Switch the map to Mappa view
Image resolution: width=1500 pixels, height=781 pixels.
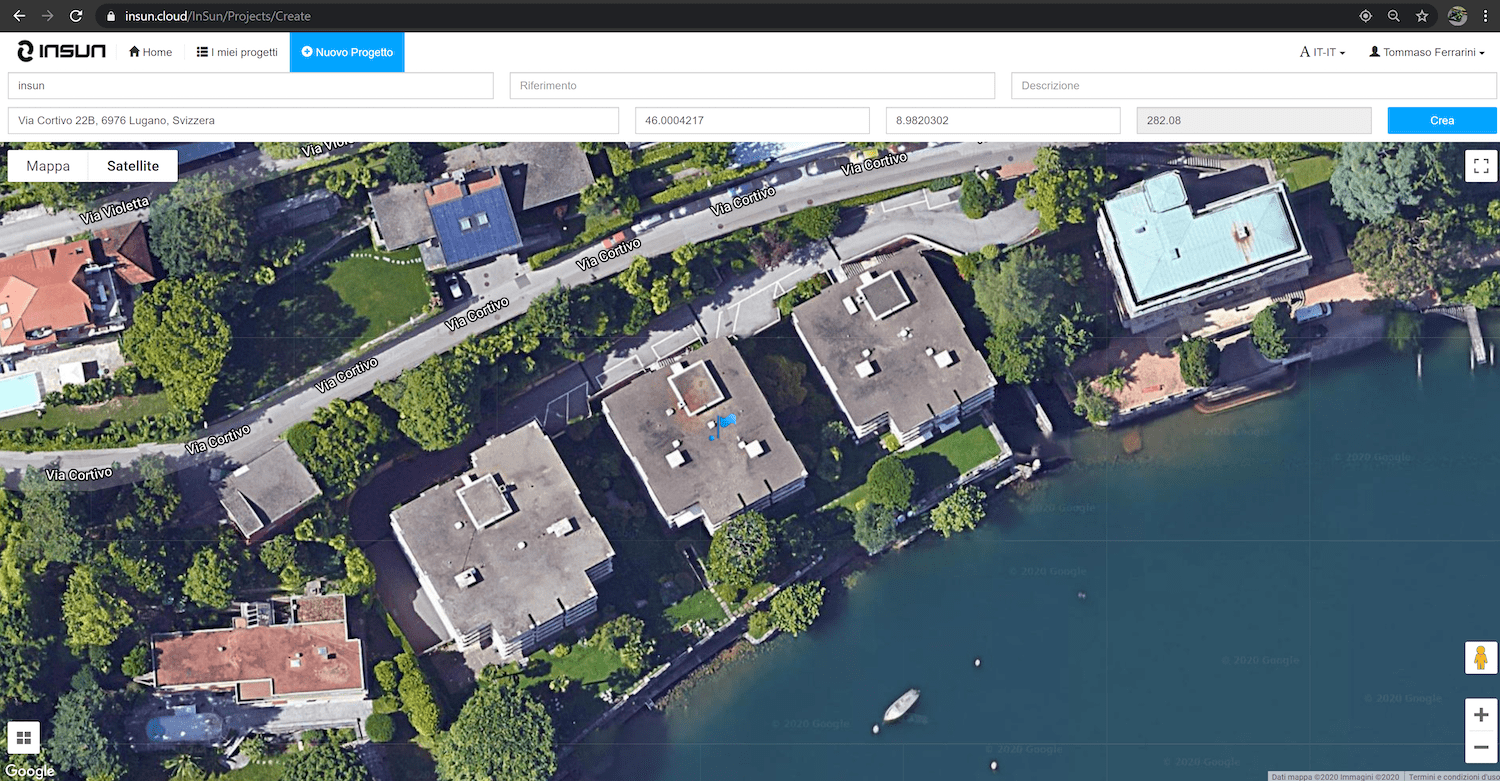(48, 166)
